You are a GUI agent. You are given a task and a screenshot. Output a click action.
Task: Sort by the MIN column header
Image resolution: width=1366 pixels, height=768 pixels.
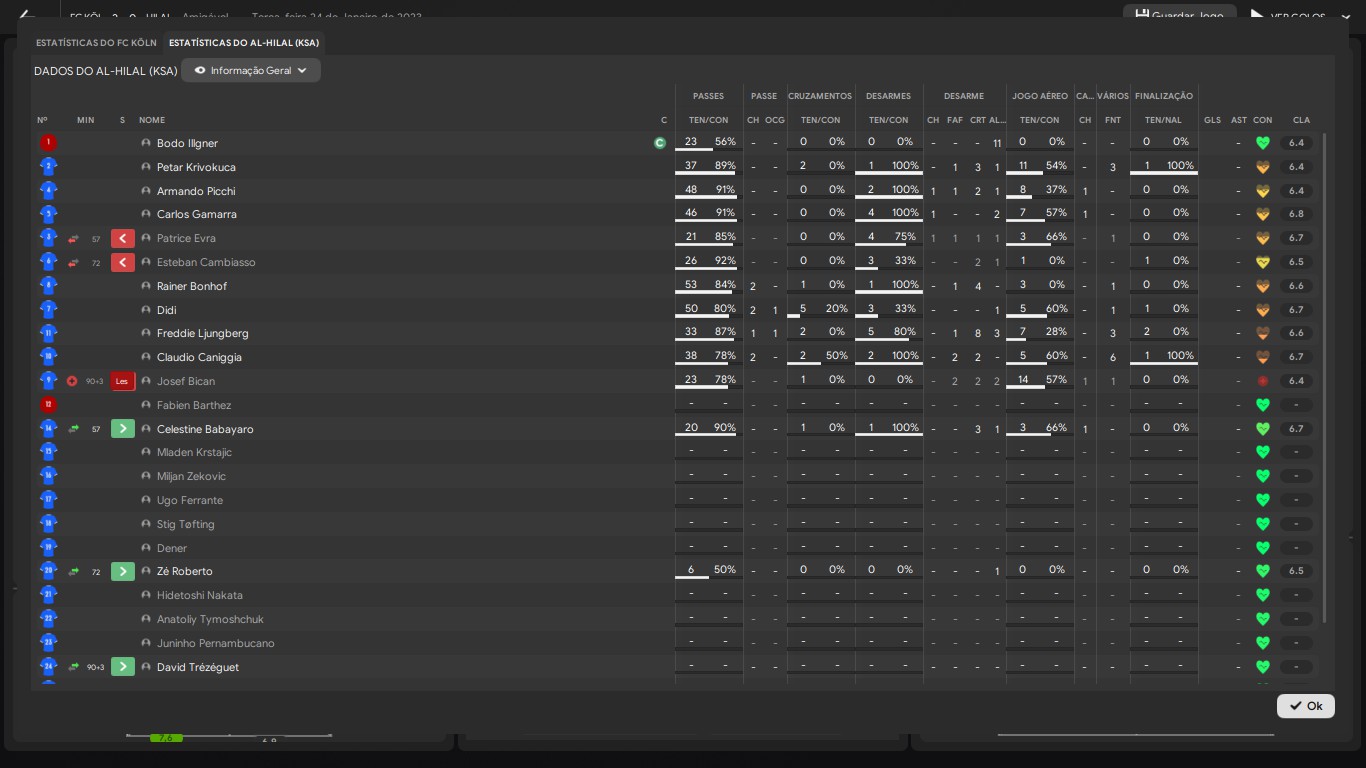point(86,120)
